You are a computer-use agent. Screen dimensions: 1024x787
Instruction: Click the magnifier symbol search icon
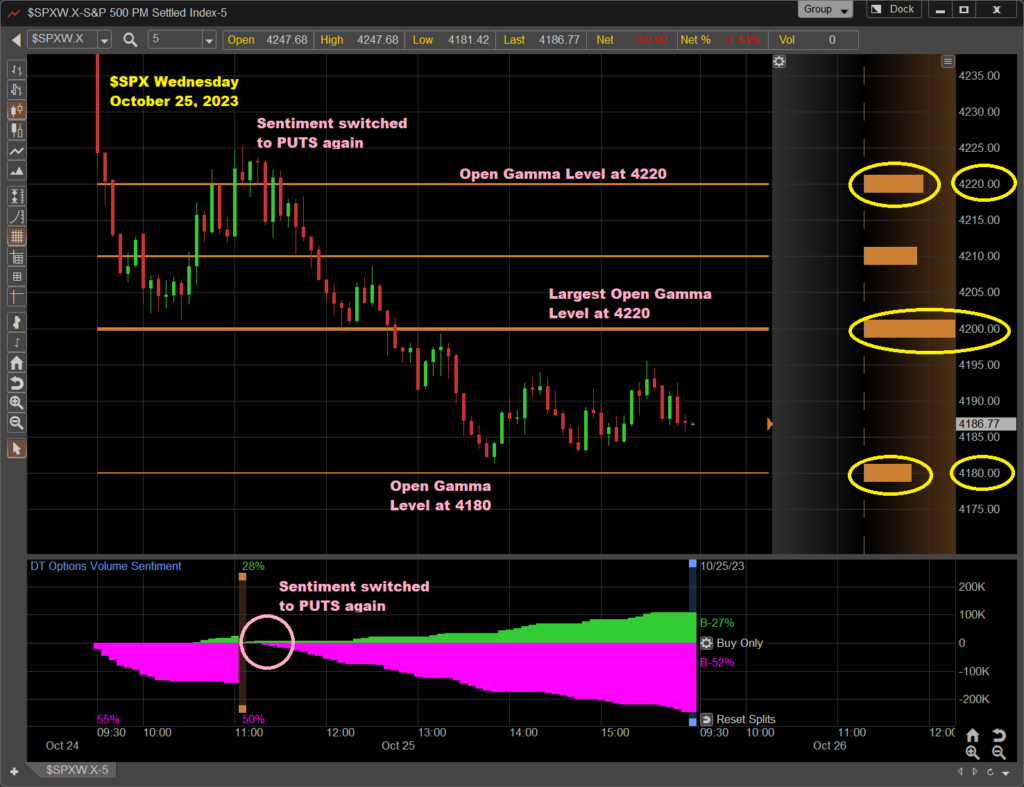tap(131, 40)
